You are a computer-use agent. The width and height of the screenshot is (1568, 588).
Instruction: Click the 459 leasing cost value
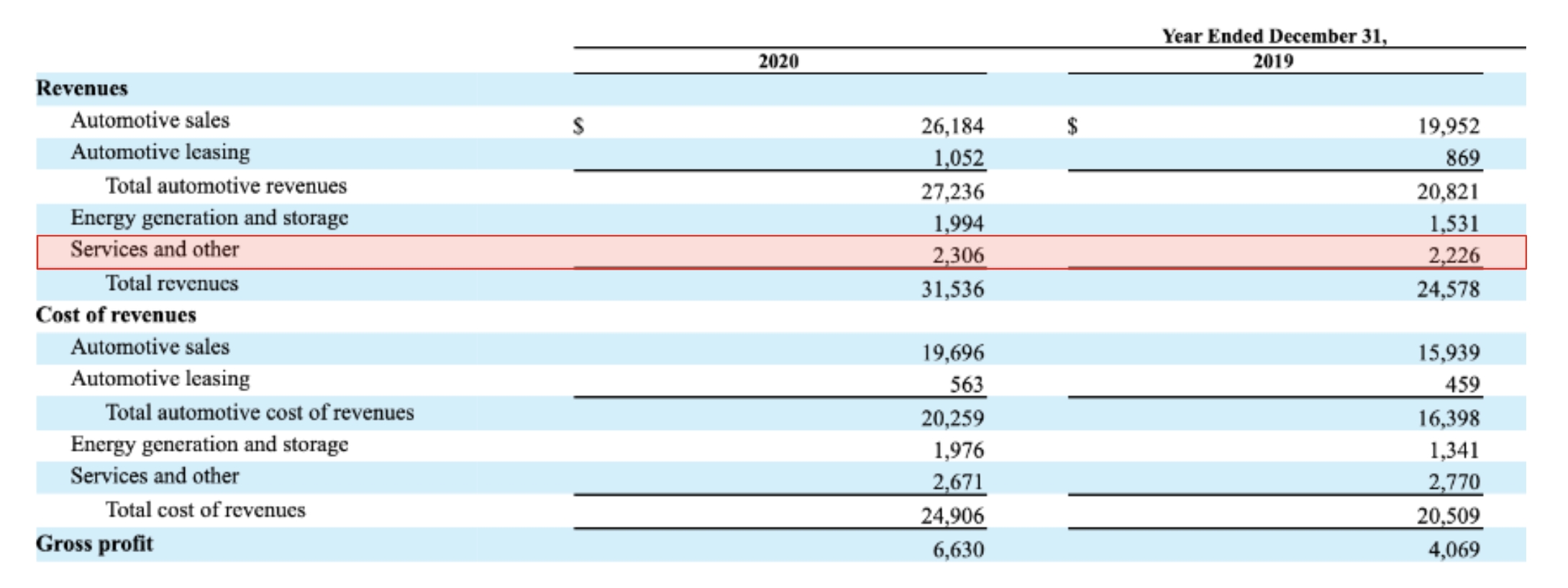[1462, 385]
